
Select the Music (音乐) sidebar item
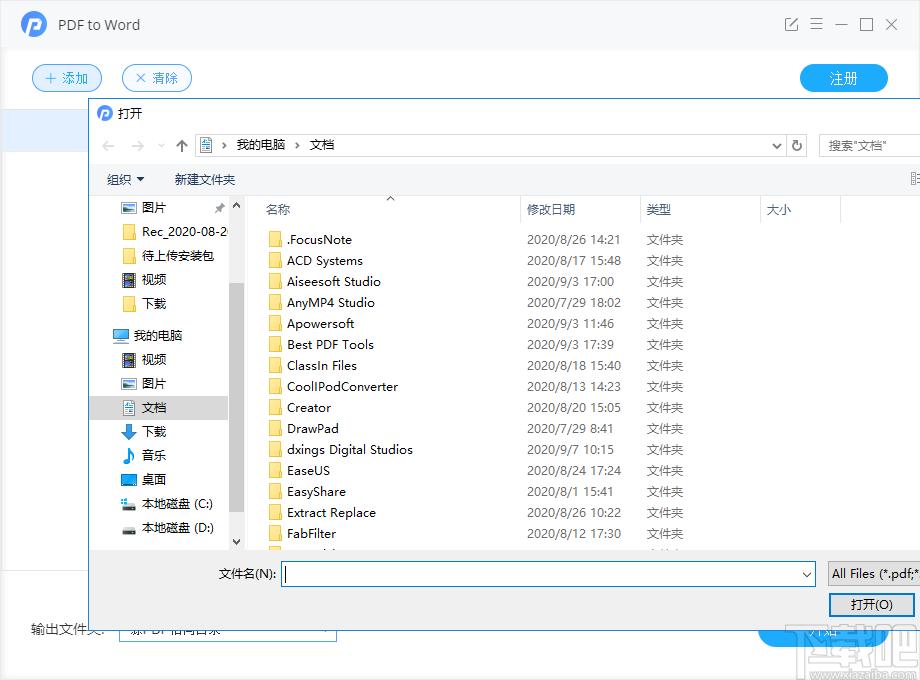pyautogui.click(x=153, y=456)
